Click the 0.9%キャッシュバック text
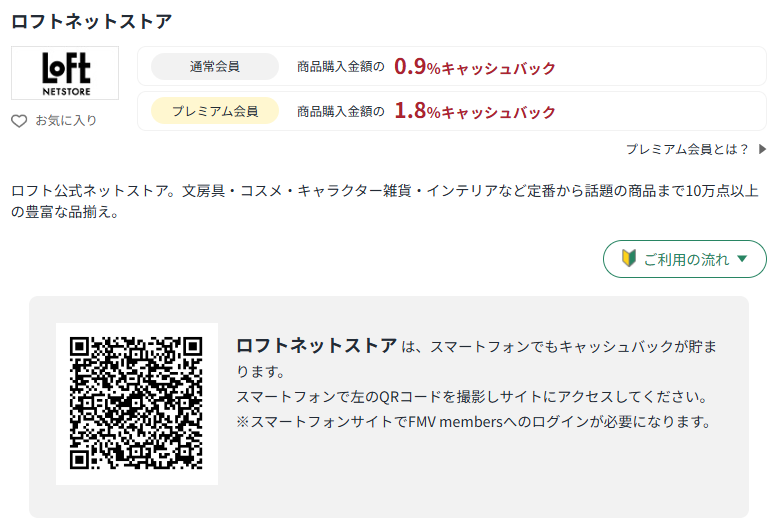 click(x=475, y=67)
